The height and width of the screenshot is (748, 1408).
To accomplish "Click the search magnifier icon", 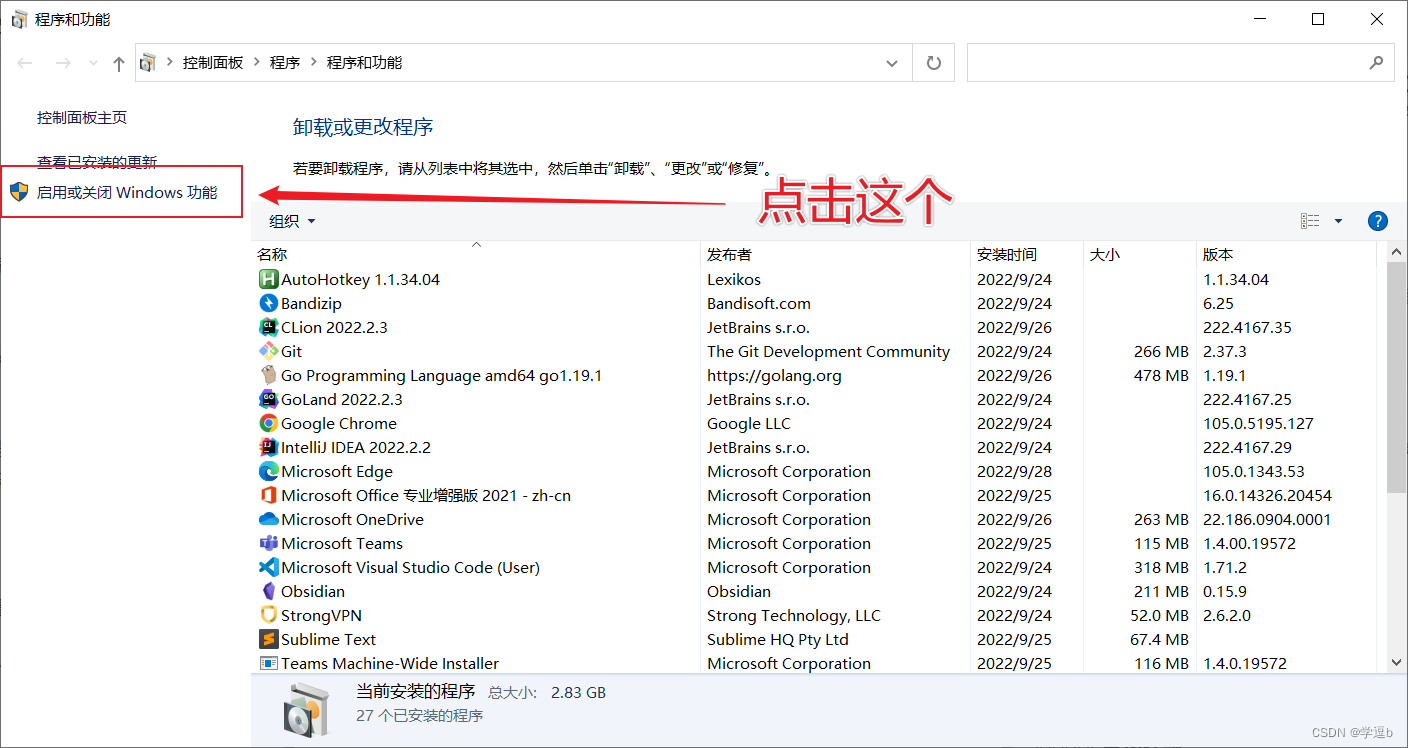I will point(1375,63).
